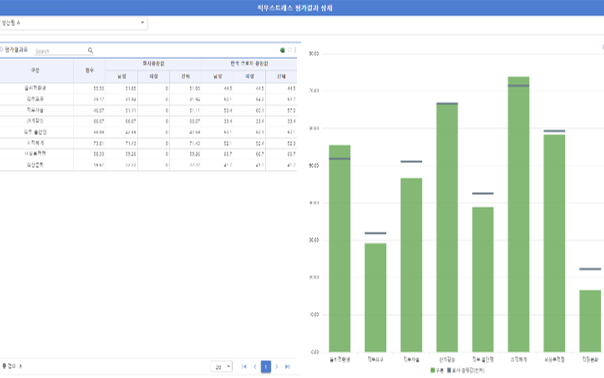Select the 직무 불안정 row
This screenshot has width=604, height=378.
[148, 132]
